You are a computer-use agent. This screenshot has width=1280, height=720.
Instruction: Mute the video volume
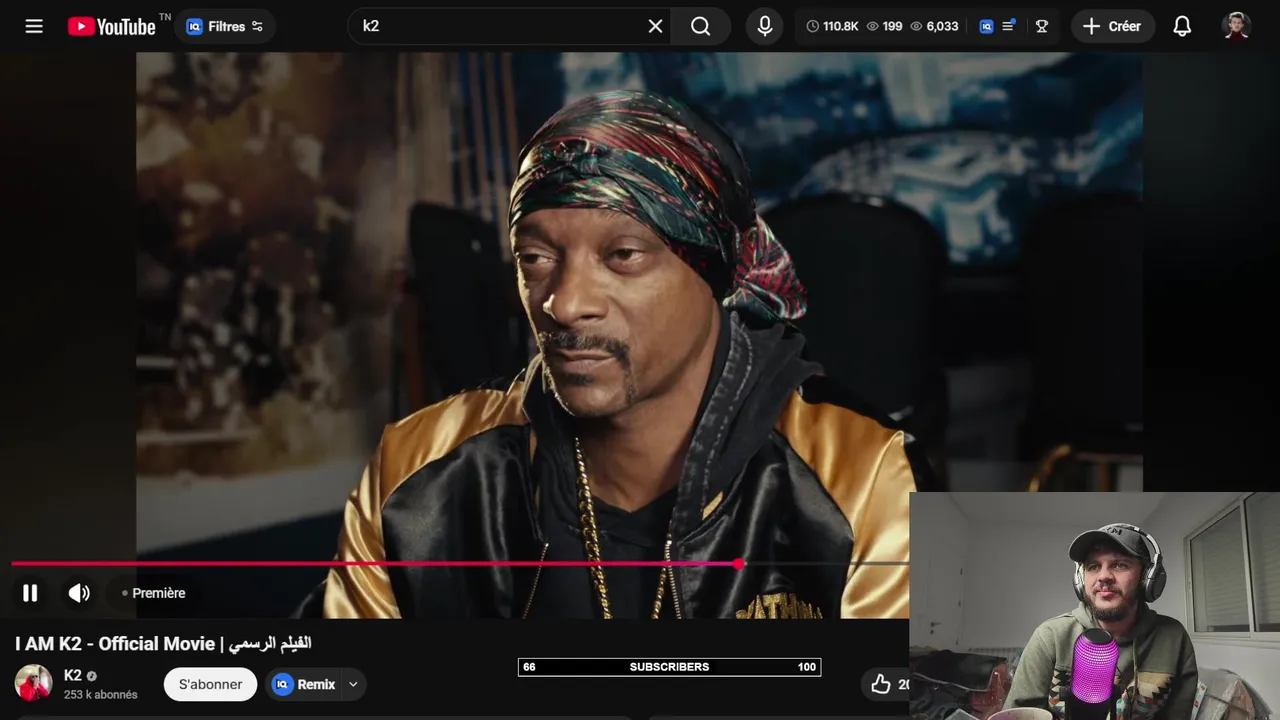click(x=79, y=593)
